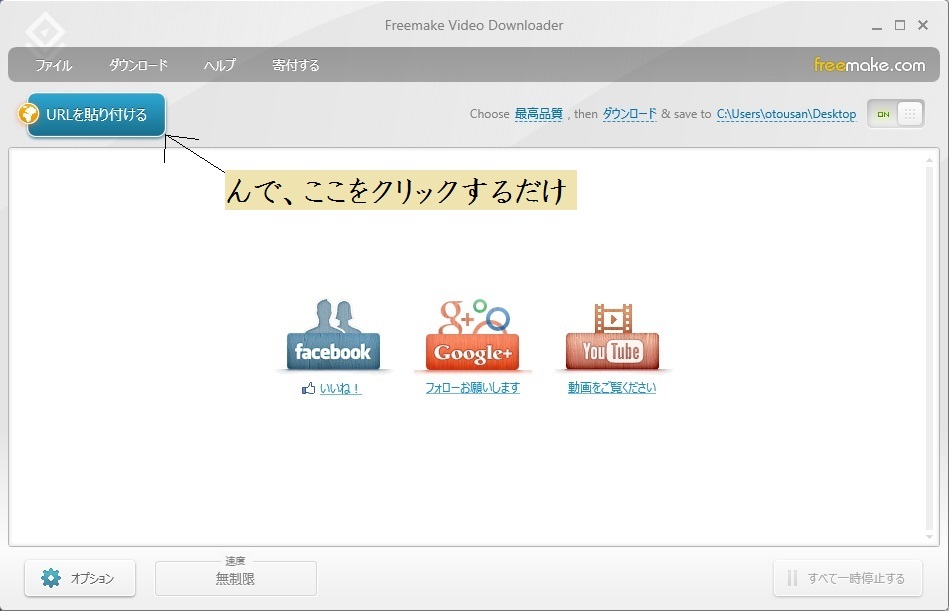Open the 寄付する menu
This screenshot has width=949, height=611.
pos(296,65)
